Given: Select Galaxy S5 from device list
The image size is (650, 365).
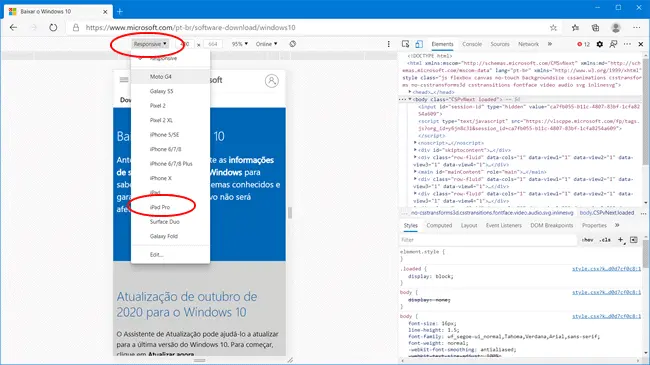Looking at the screenshot, I should point(170,91).
